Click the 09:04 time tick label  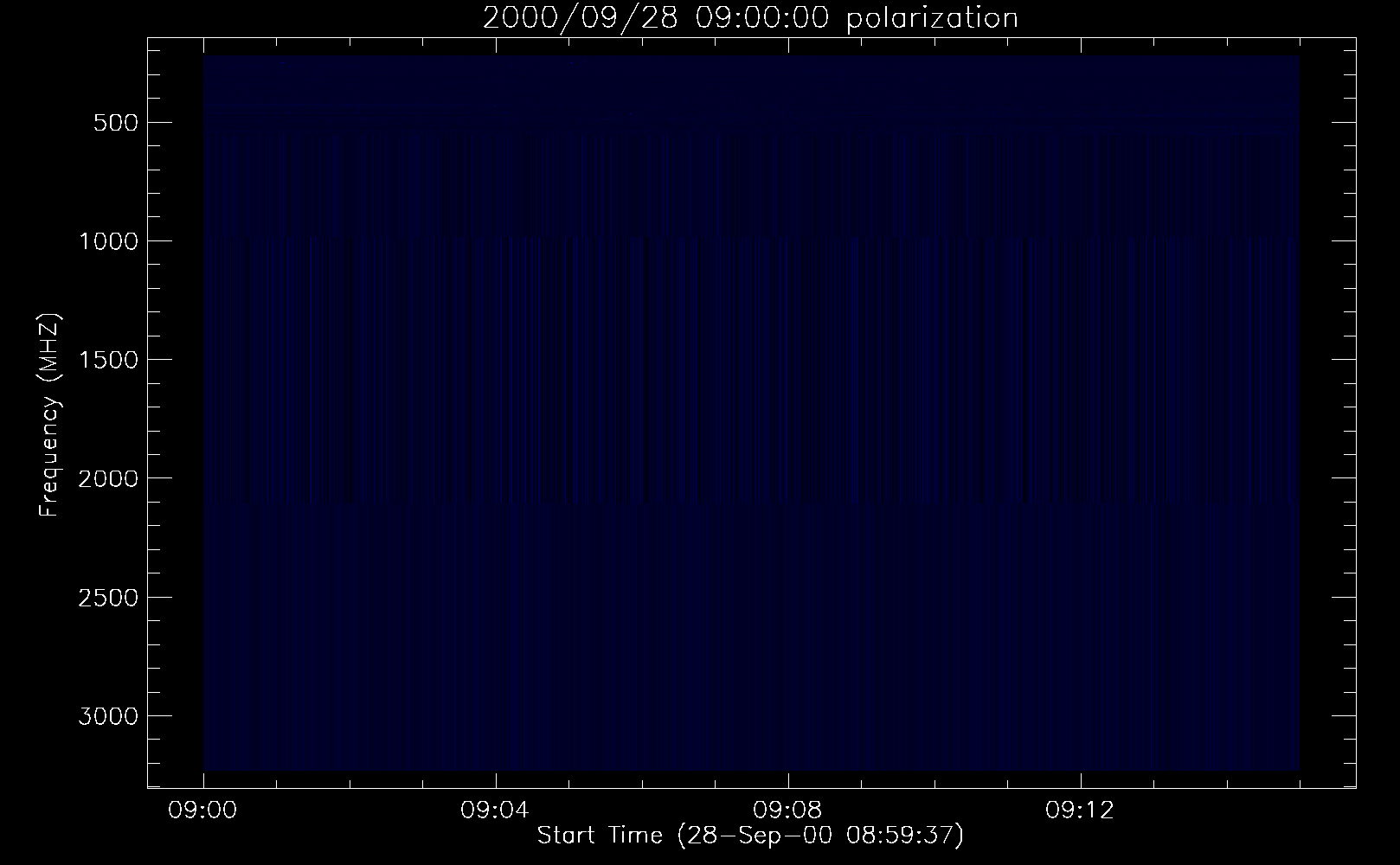pos(496,811)
